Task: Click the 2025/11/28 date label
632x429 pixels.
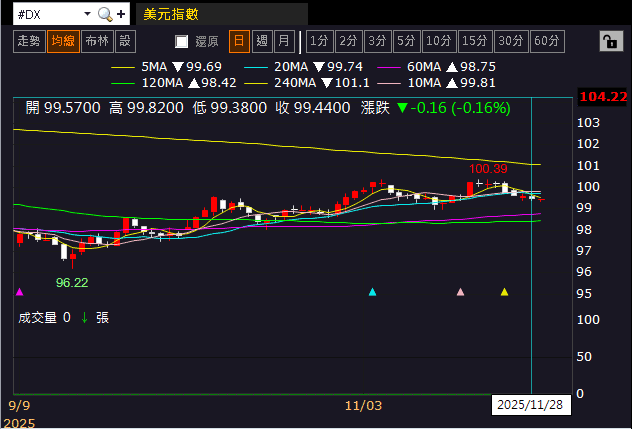Action: 530,405
